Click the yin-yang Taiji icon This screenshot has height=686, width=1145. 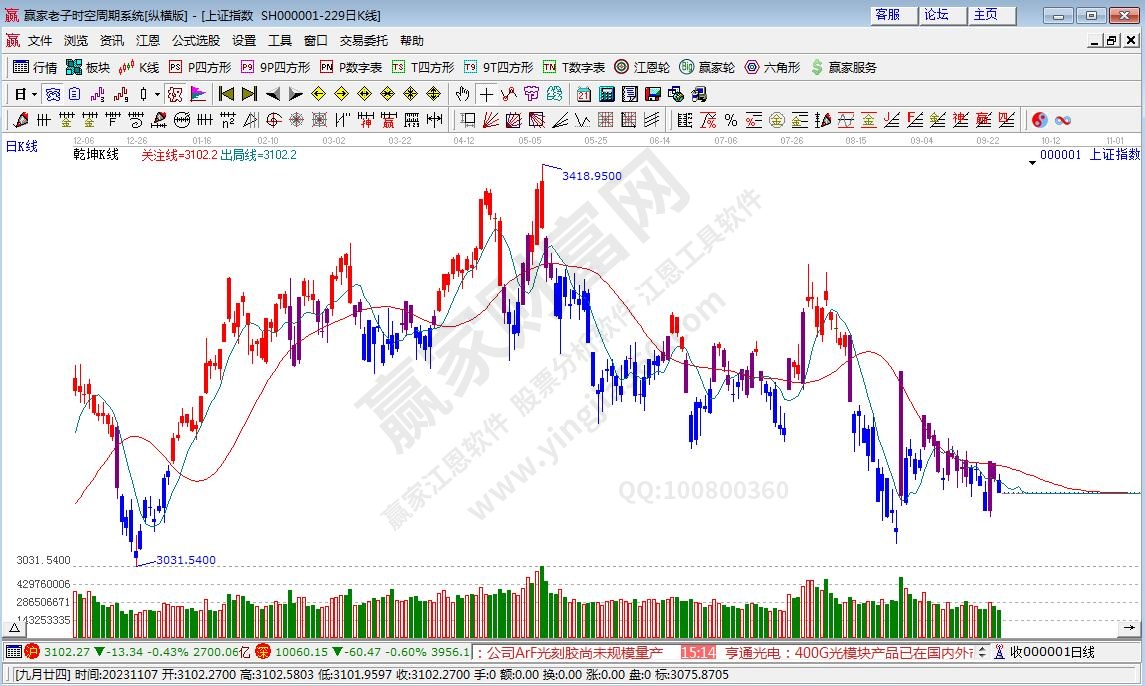point(1039,120)
